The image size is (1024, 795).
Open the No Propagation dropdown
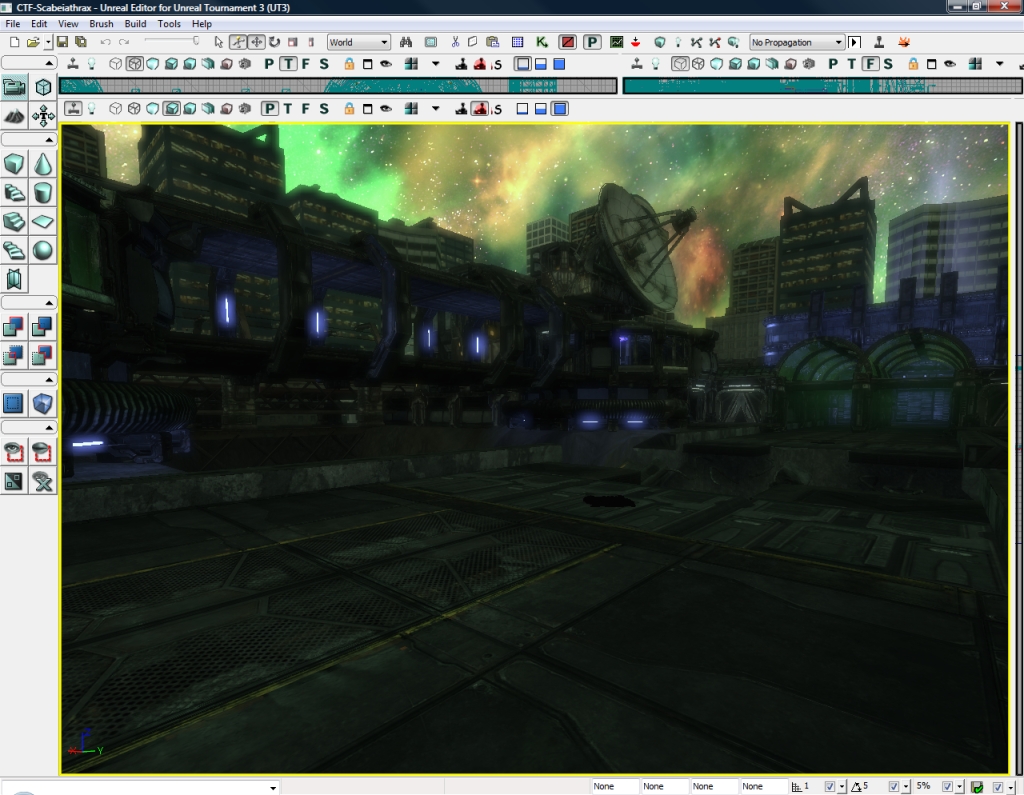pyautogui.click(x=797, y=42)
